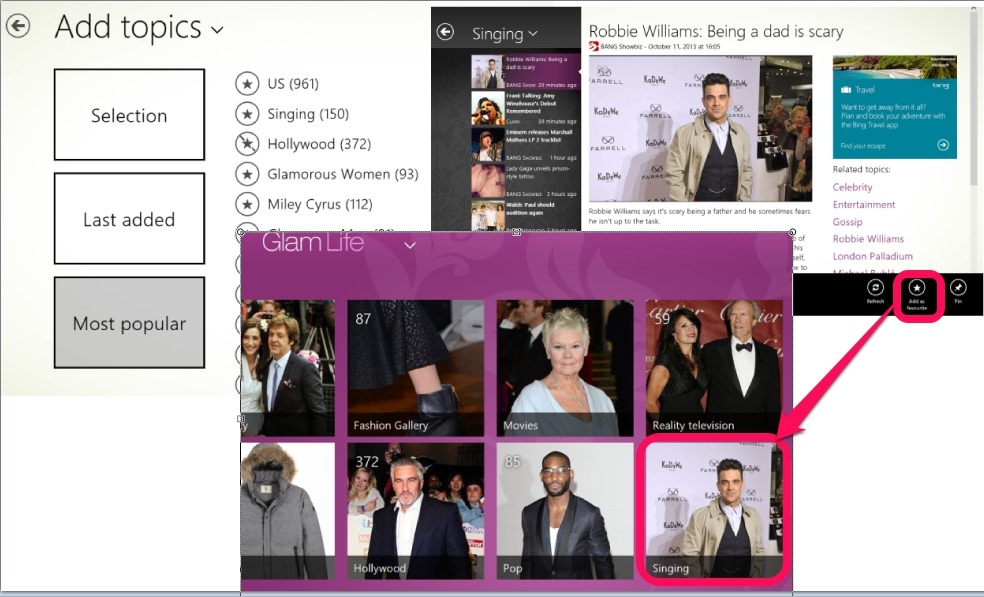Open the Reality television tile

pos(714,368)
